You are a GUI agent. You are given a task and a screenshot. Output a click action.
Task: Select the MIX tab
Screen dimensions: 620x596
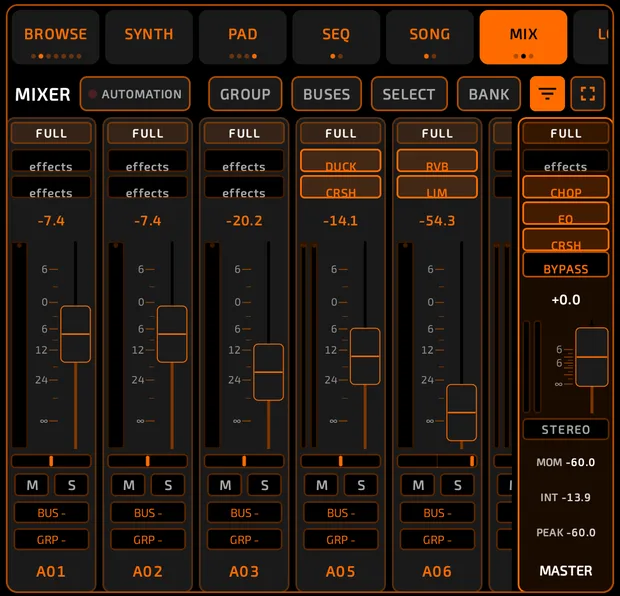coord(524,38)
